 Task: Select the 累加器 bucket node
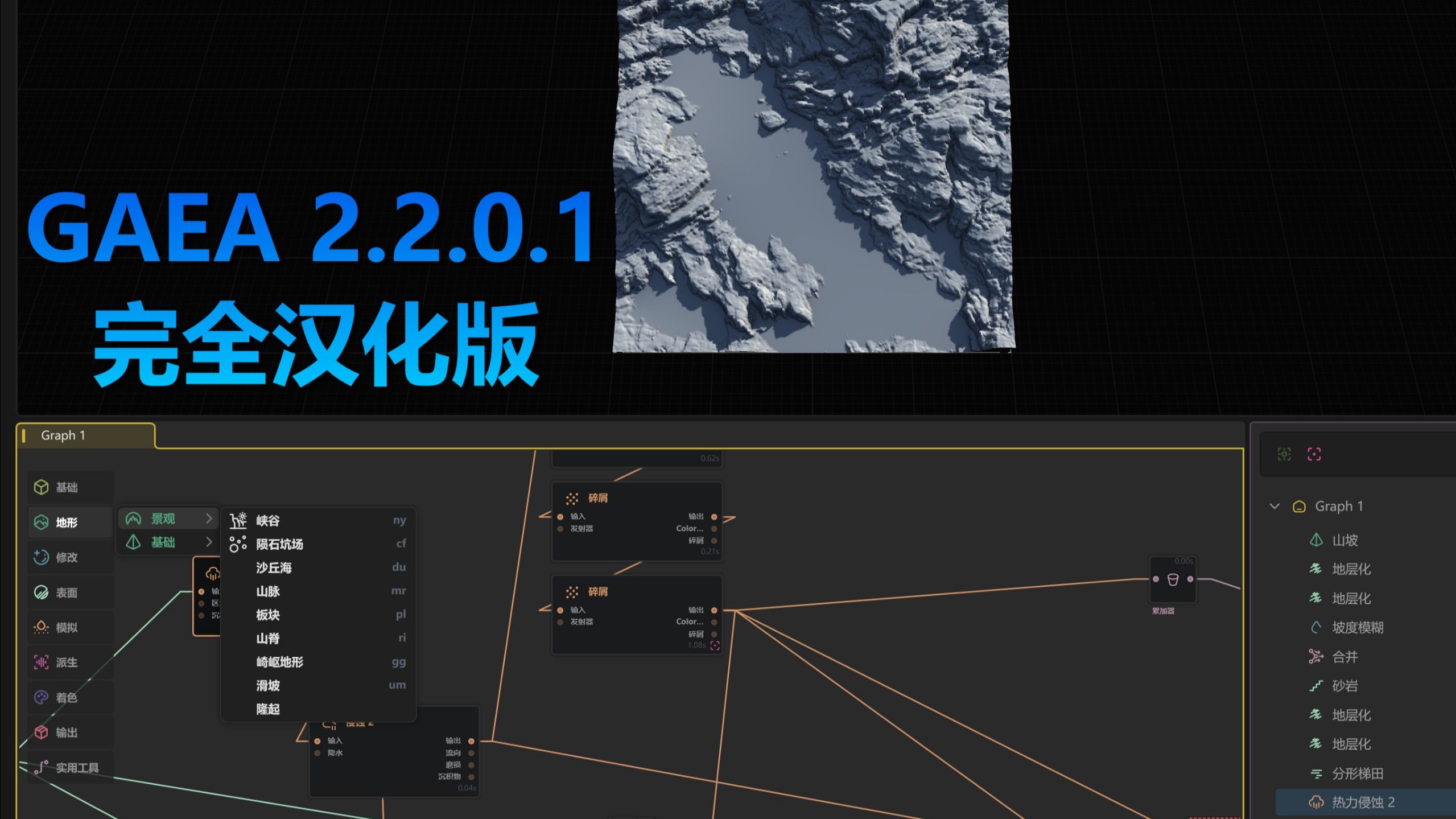[1173, 579]
